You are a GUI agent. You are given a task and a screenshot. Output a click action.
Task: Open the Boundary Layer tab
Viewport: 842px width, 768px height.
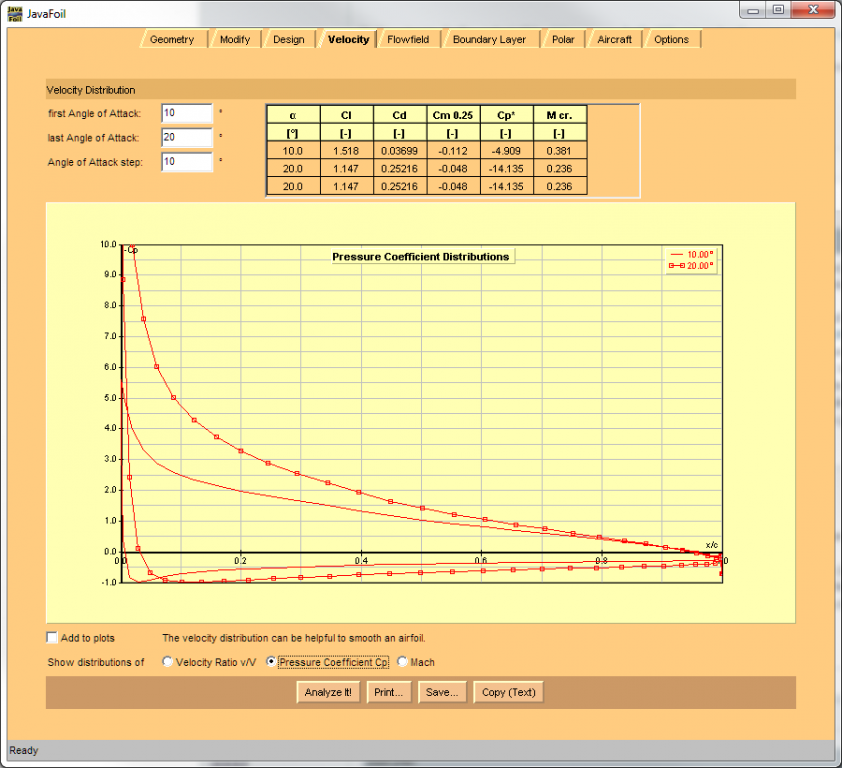pyautogui.click(x=489, y=40)
